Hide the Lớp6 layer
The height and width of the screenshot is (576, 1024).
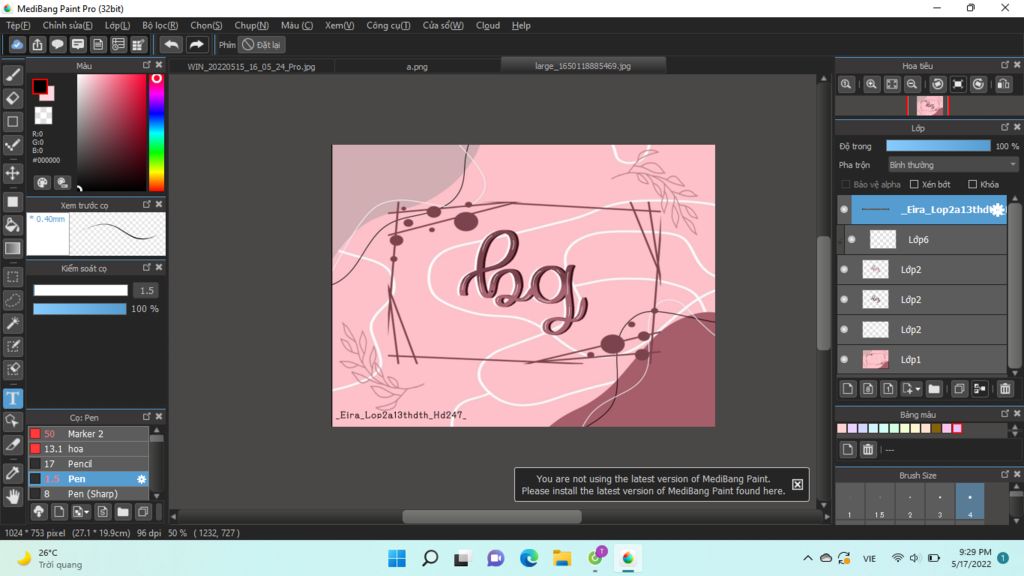(x=852, y=240)
